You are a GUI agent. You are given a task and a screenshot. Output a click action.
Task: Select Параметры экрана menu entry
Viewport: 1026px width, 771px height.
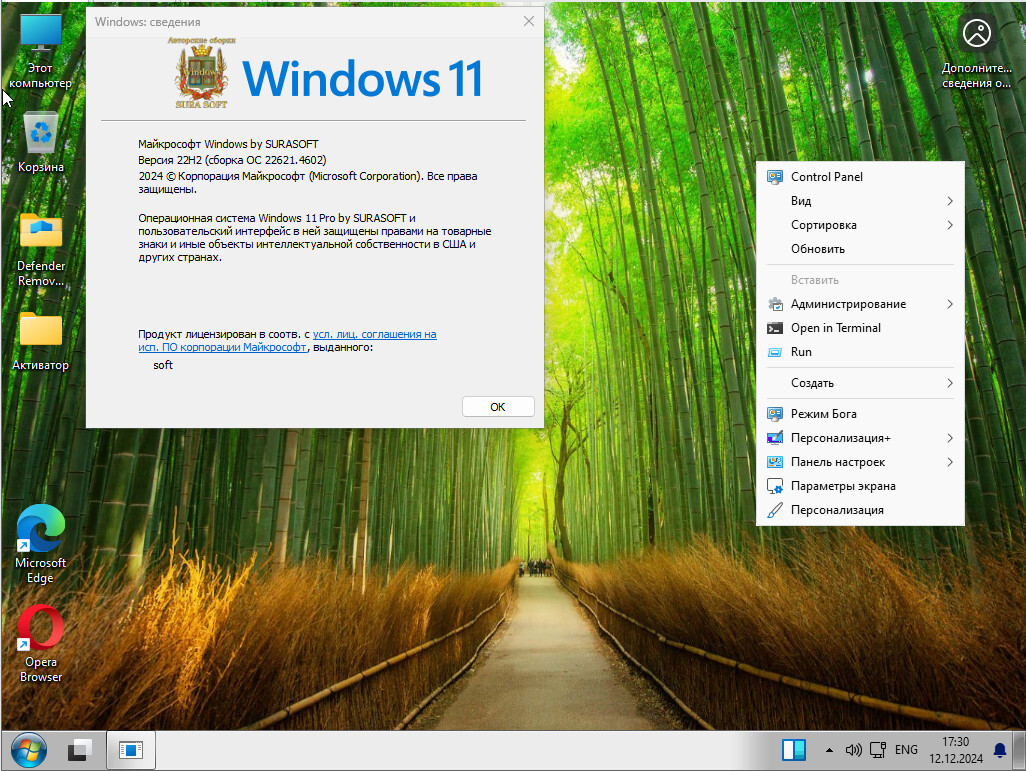click(x=860, y=486)
